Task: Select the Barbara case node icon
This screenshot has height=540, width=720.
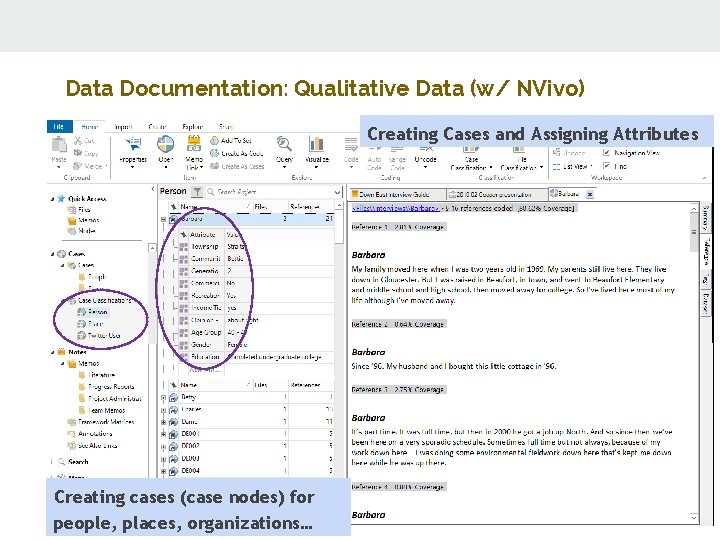Action: pyautogui.click(x=173, y=219)
